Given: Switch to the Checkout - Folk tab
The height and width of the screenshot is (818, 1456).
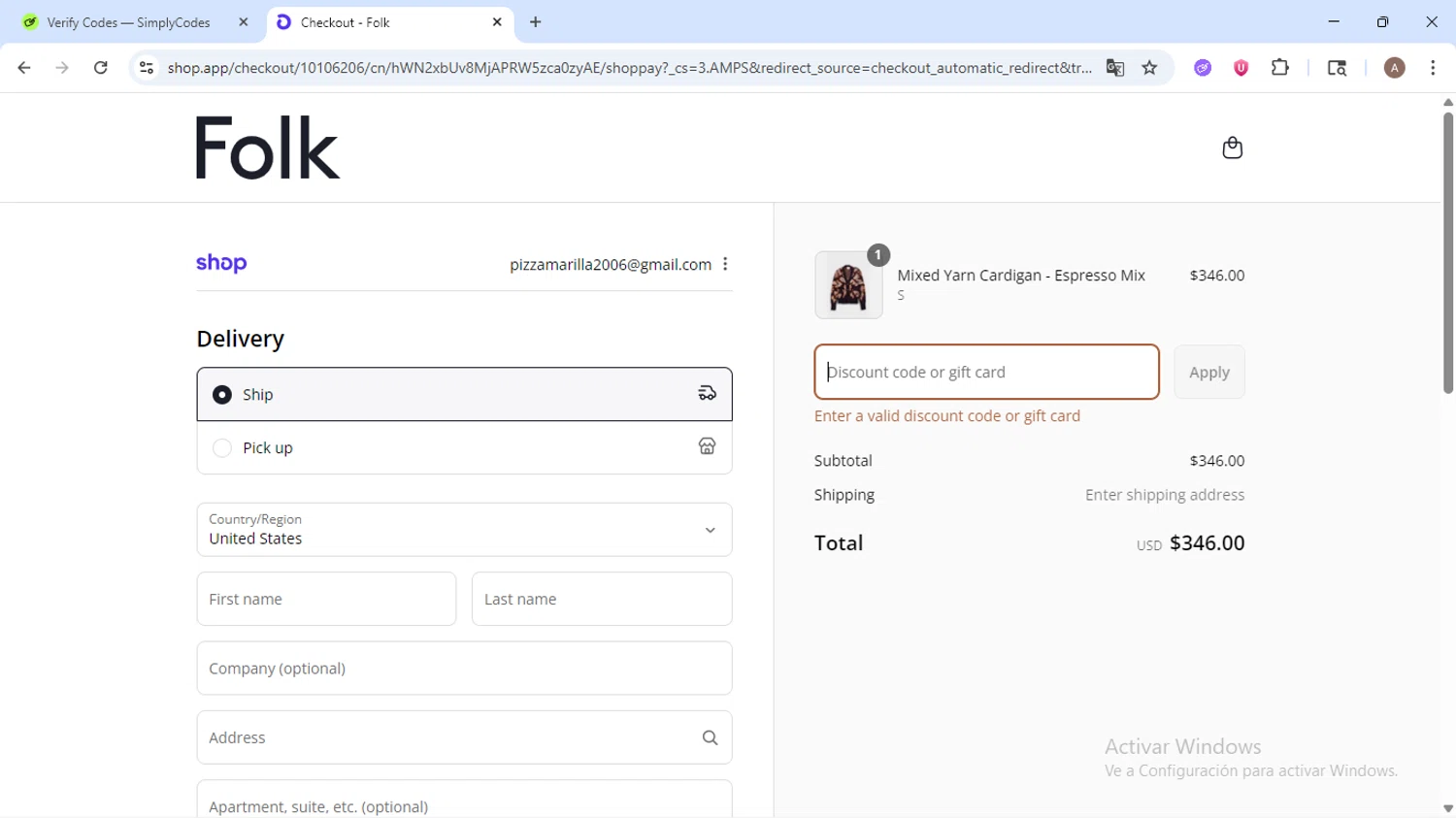Looking at the screenshot, I should tap(390, 21).
